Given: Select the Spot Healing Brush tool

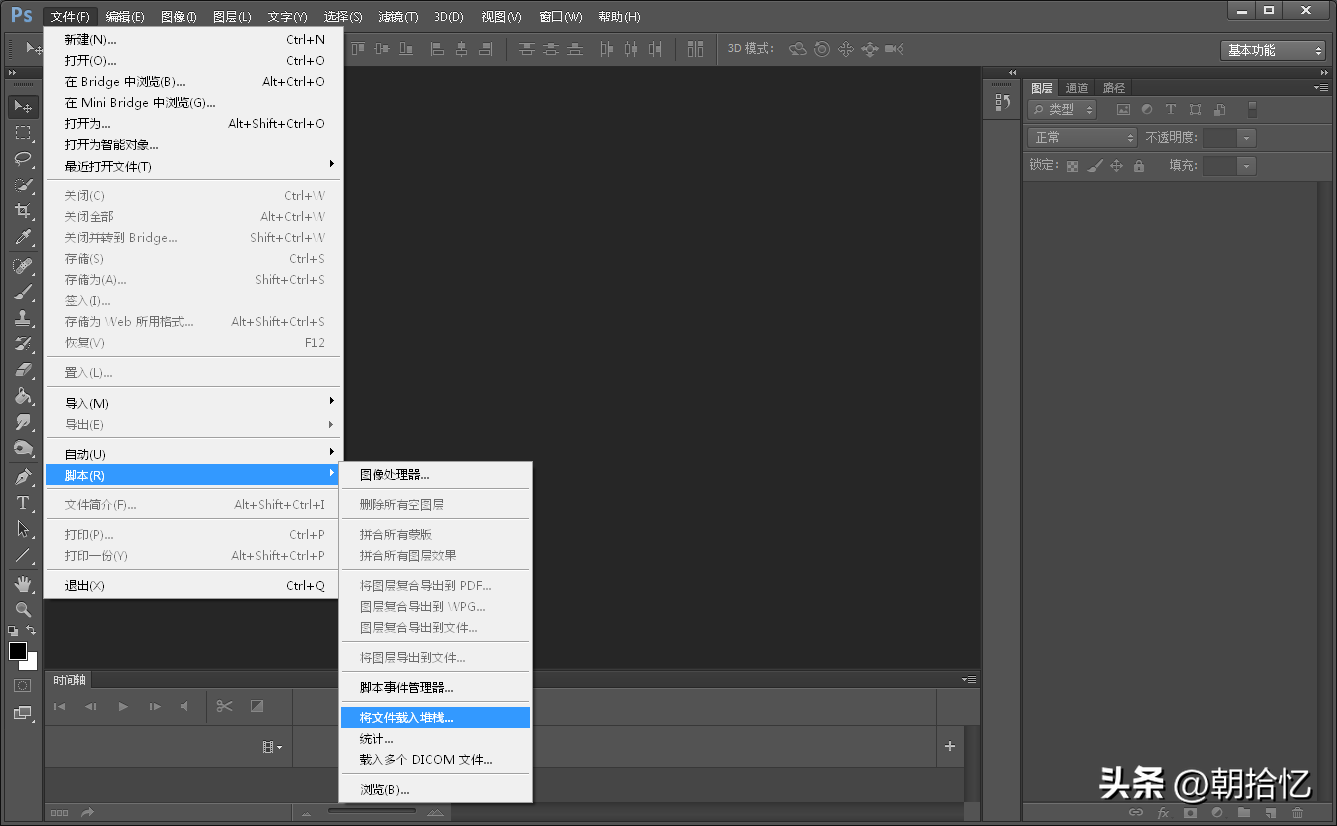Looking at the screenshot, I should tap(23, 266).
